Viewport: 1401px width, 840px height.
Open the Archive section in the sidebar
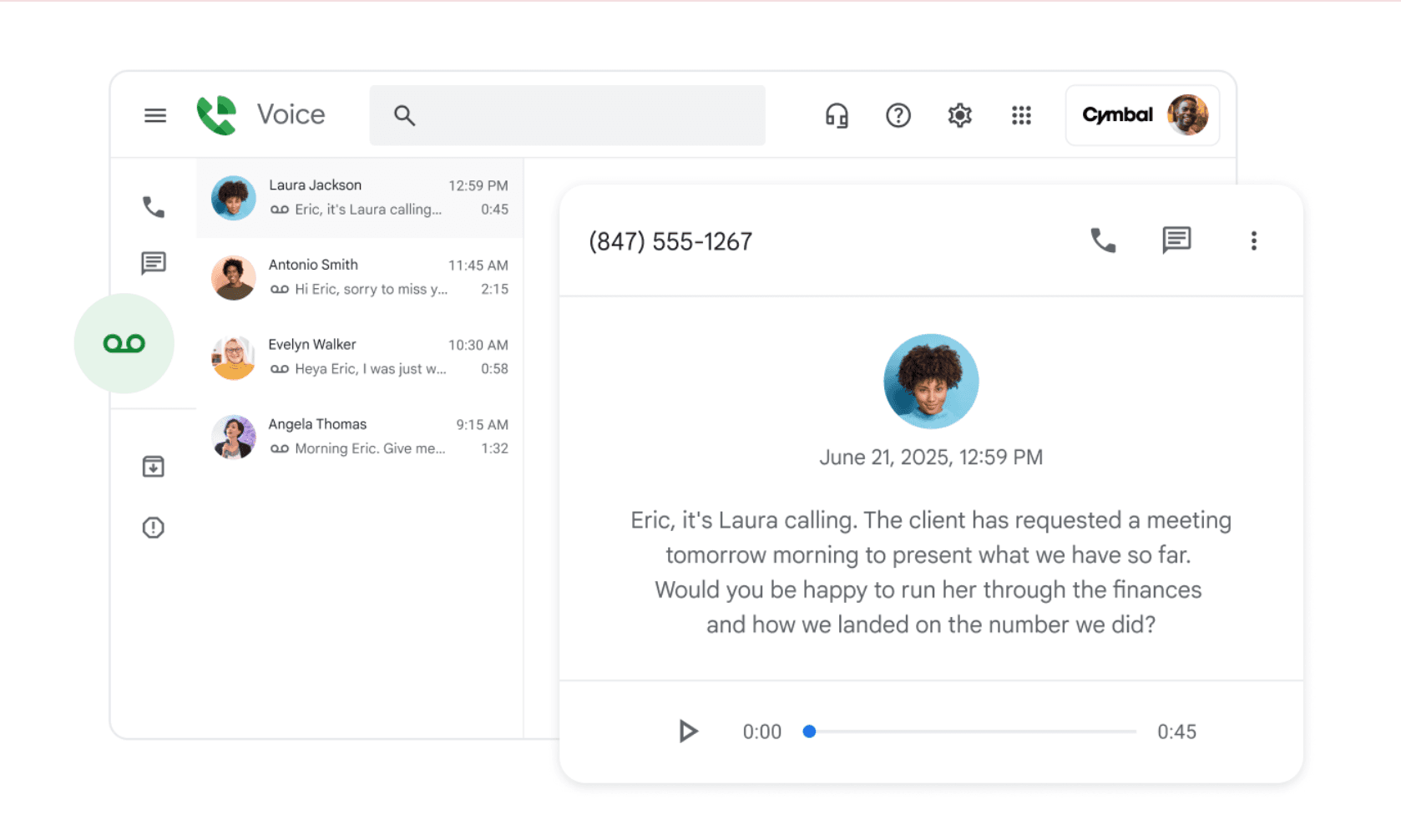[153, 467]
